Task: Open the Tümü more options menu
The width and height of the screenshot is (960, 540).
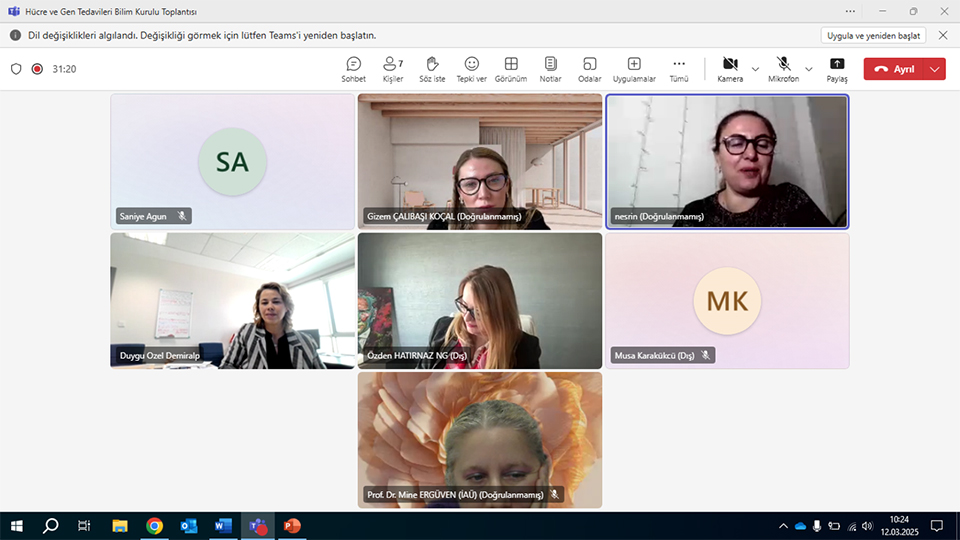Action: coord(679,69)
